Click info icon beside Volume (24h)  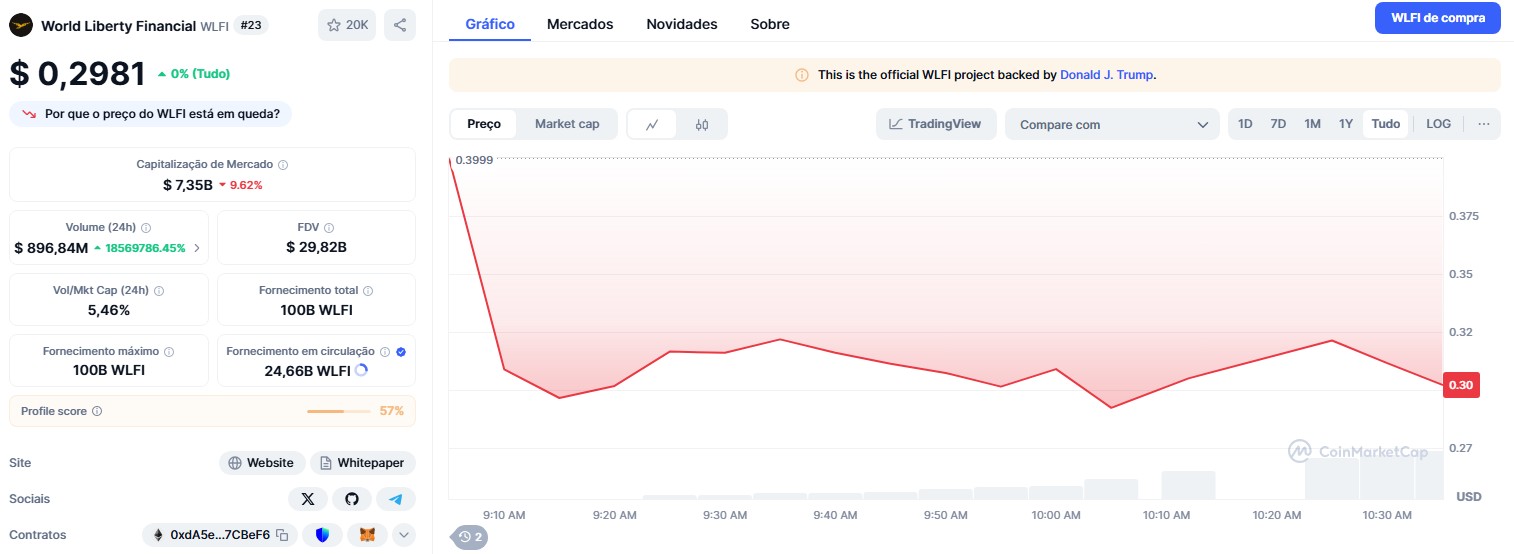click(146, 228)
